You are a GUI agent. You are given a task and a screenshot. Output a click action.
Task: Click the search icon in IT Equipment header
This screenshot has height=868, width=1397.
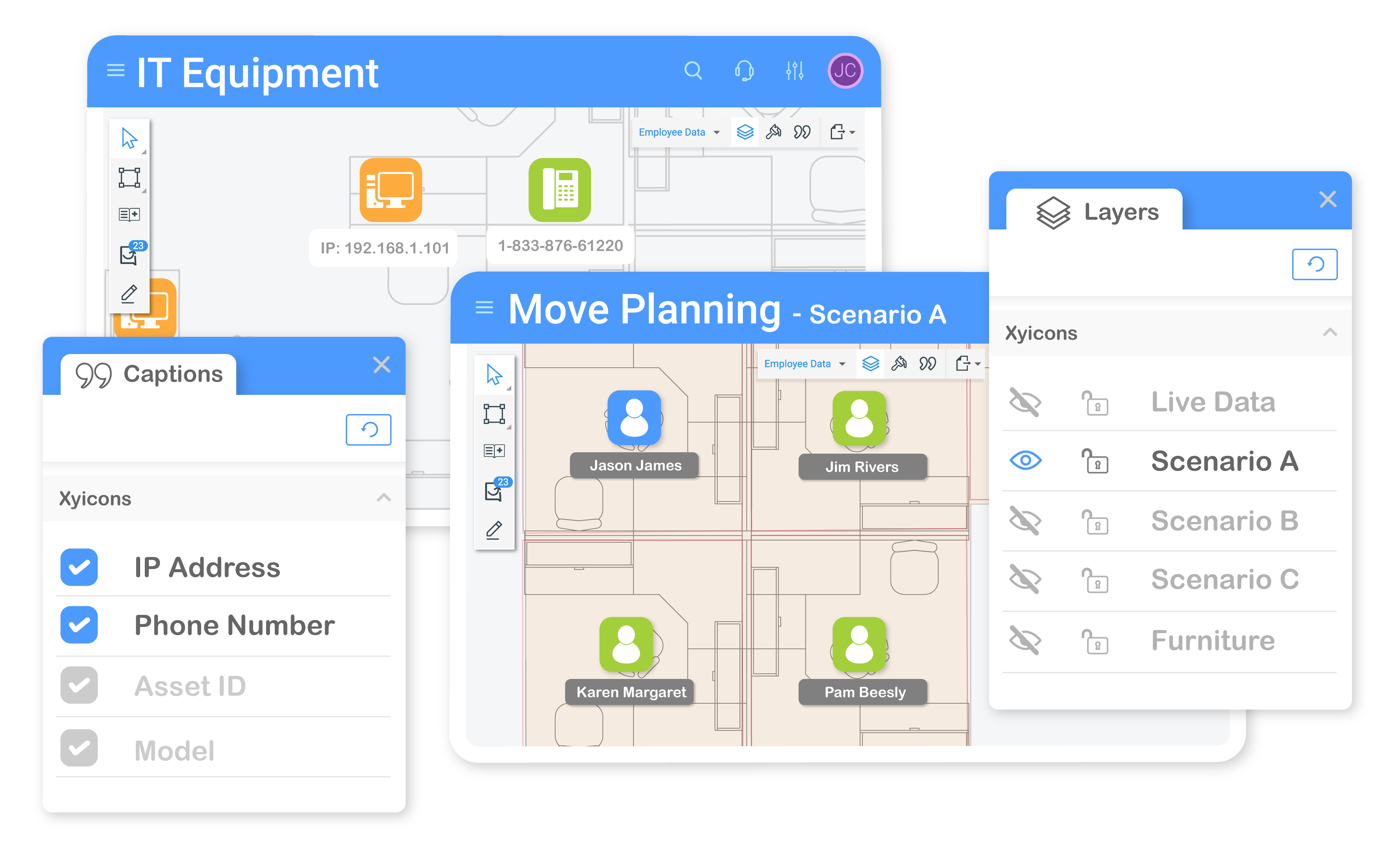(x=693, y=71)
